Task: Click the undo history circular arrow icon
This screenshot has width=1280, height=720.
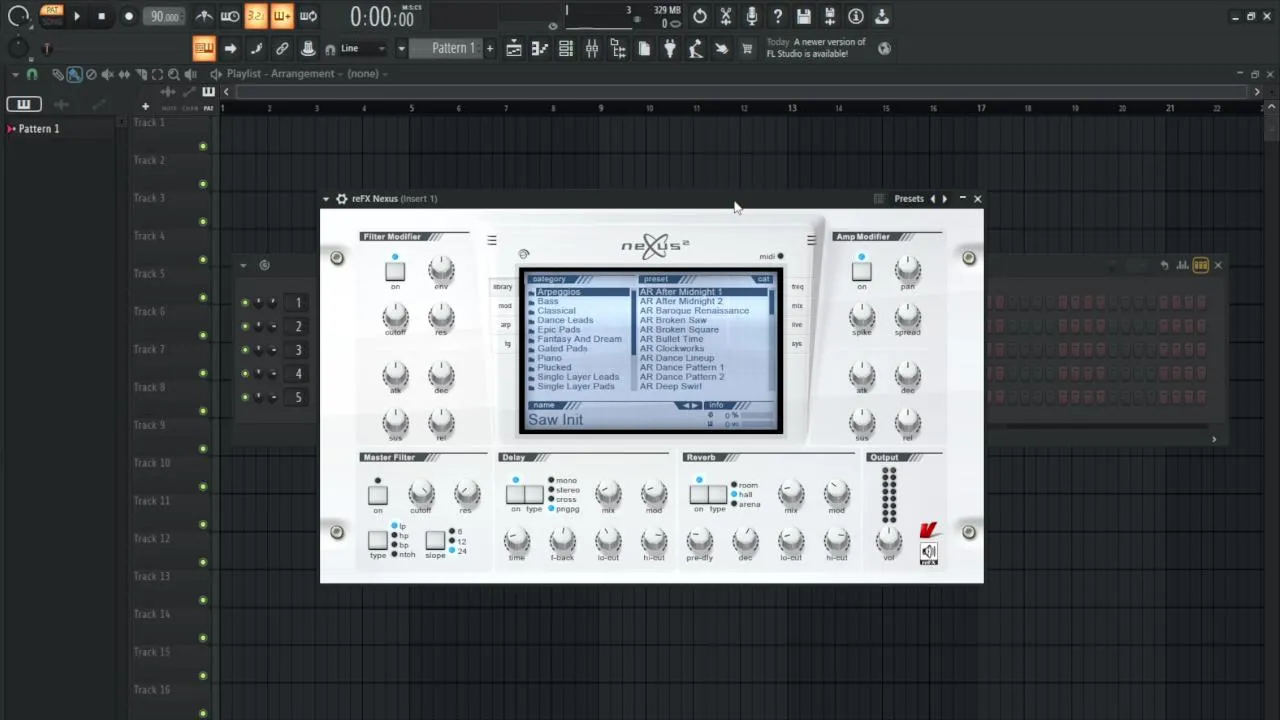Action: point(700,16)
